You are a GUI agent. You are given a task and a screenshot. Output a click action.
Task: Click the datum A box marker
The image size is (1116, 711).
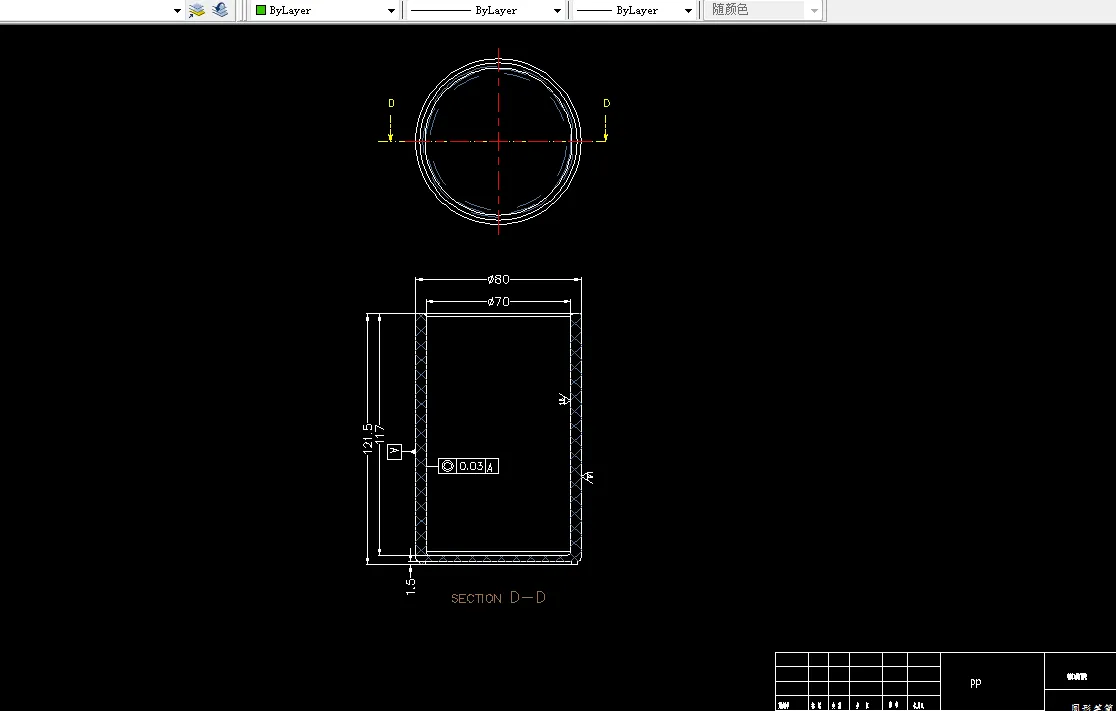coord(394,451)
